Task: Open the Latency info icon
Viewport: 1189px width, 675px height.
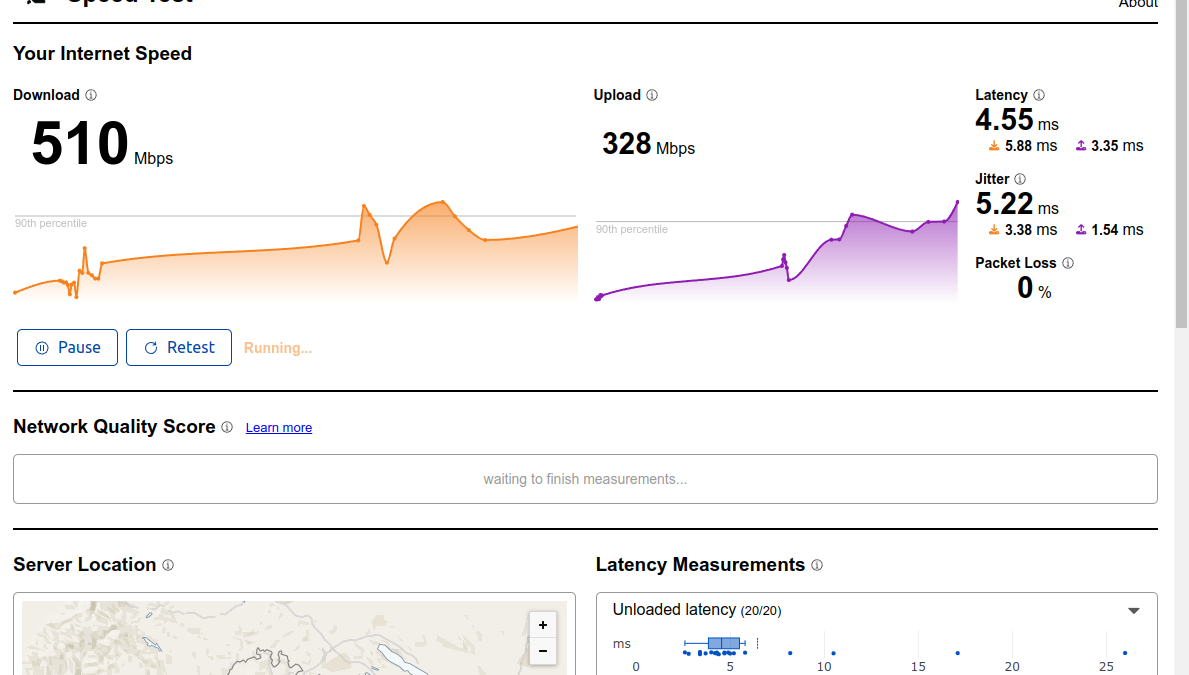Action: 1039,95
